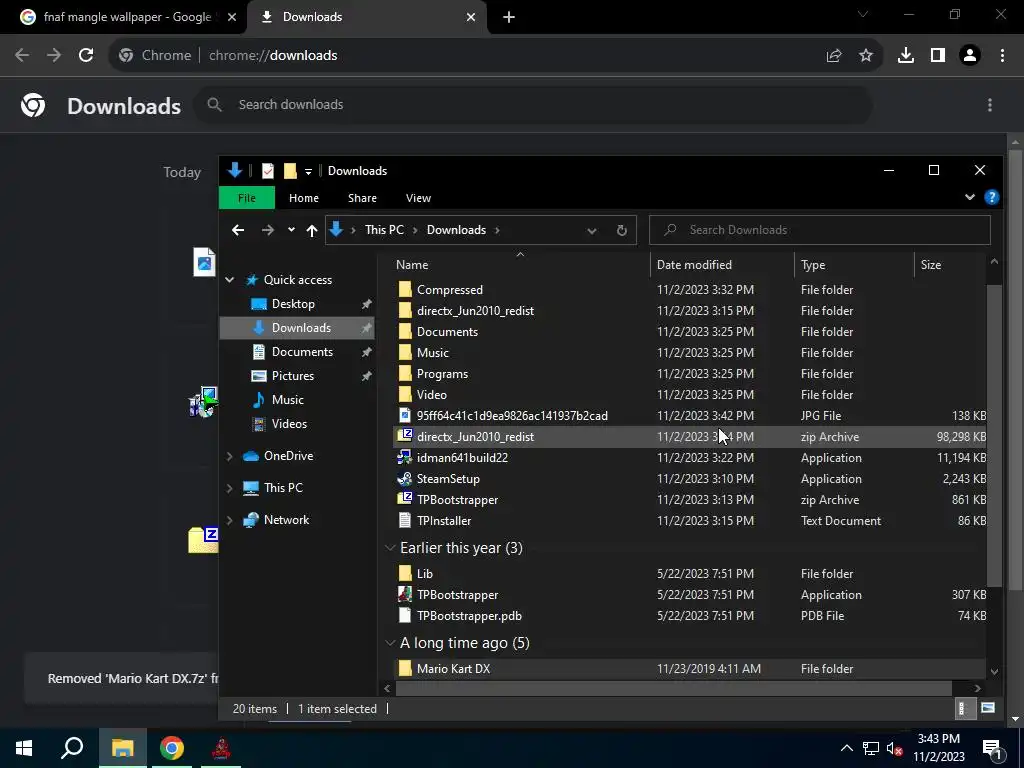Select Videos in navigation pane
The height and width of the screenshot is (768, 1024).
pos(289,424)
